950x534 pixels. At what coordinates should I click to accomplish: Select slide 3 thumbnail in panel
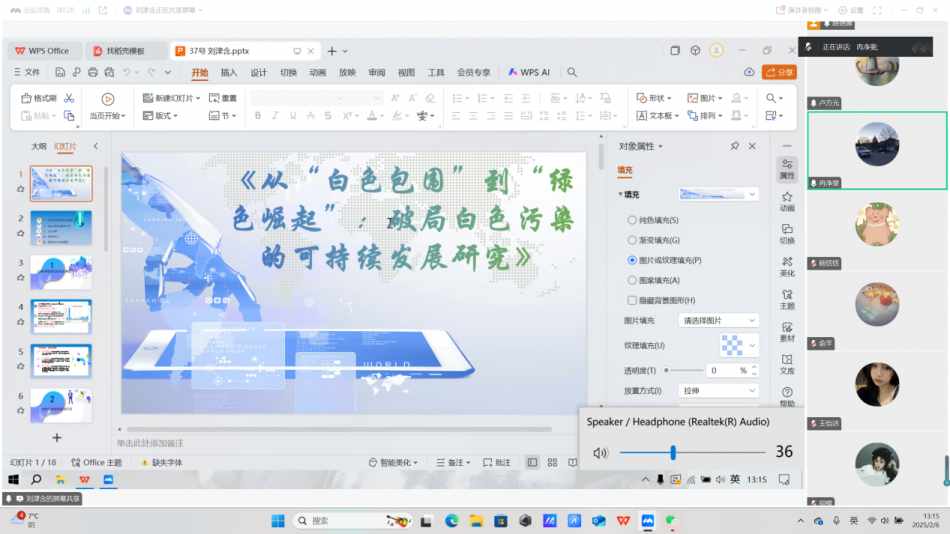[61, 272]
